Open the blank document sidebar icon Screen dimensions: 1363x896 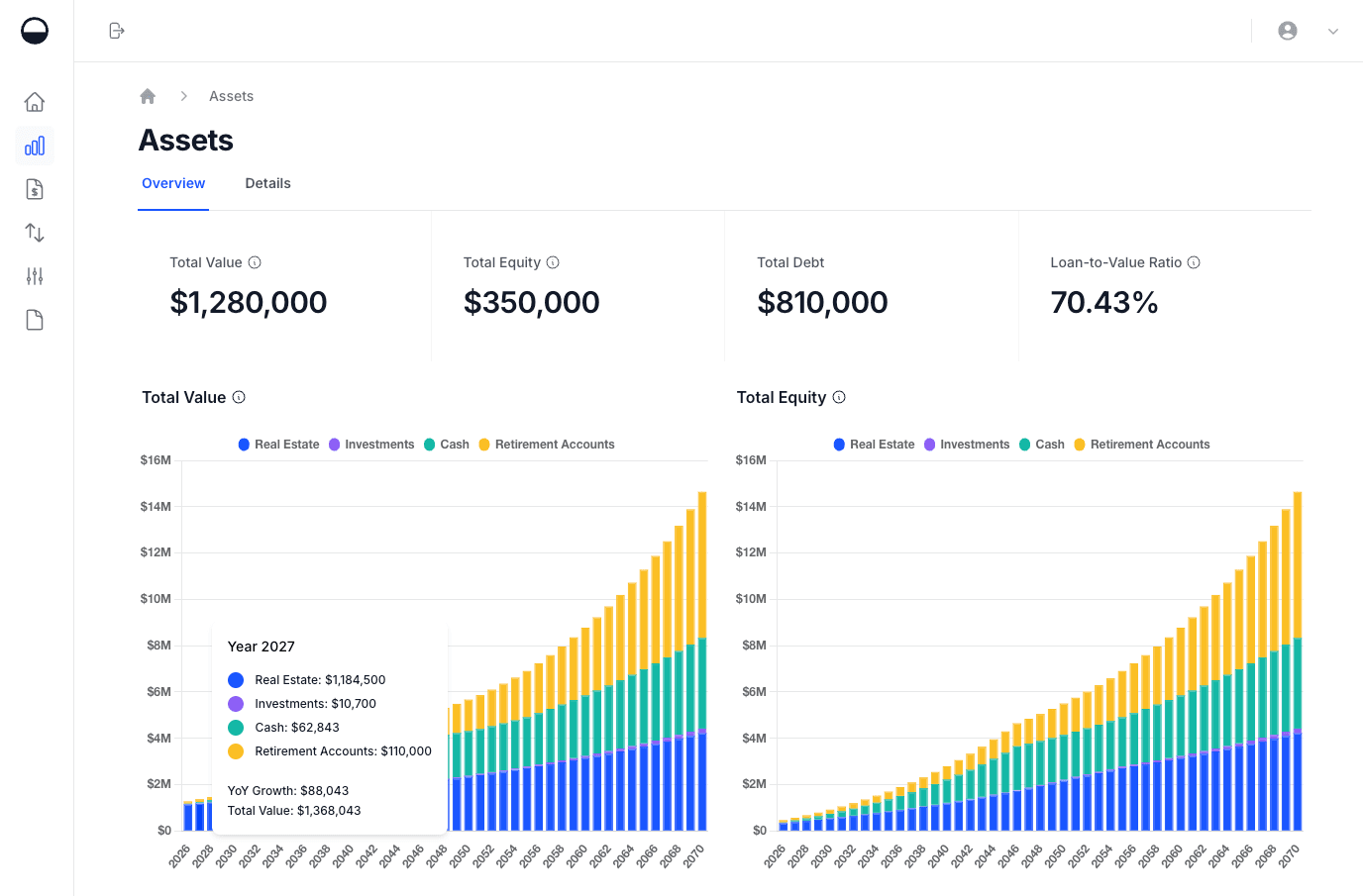35,320
